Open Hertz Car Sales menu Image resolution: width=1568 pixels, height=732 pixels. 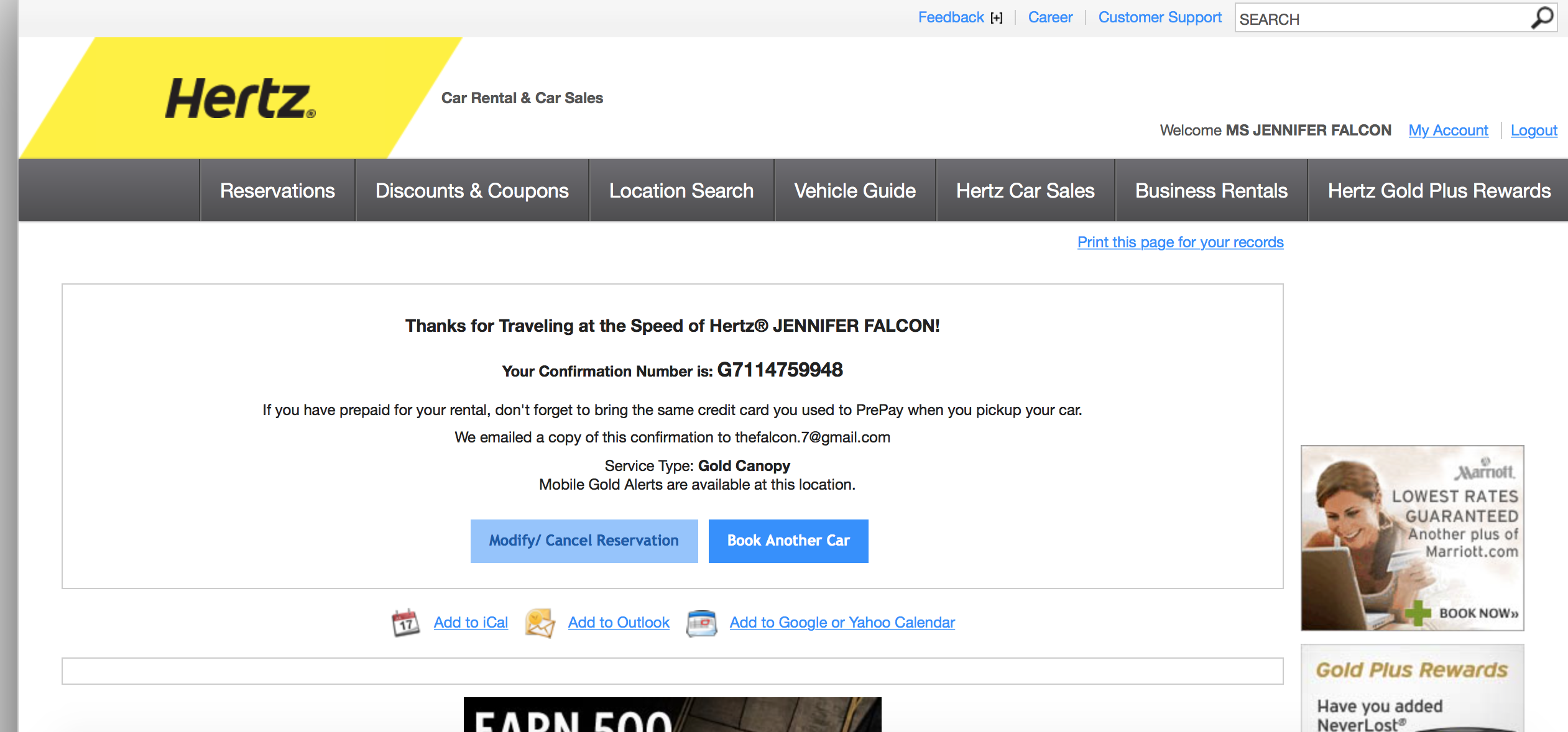coord(1025,190)
